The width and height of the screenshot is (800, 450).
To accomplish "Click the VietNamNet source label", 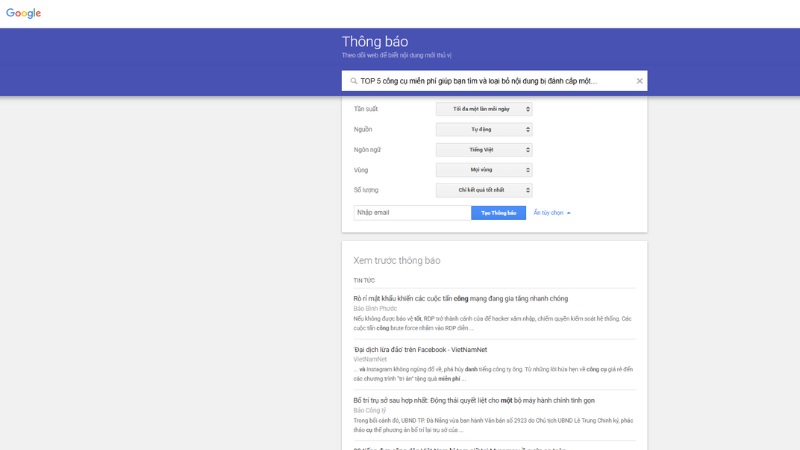I will 370,359.
